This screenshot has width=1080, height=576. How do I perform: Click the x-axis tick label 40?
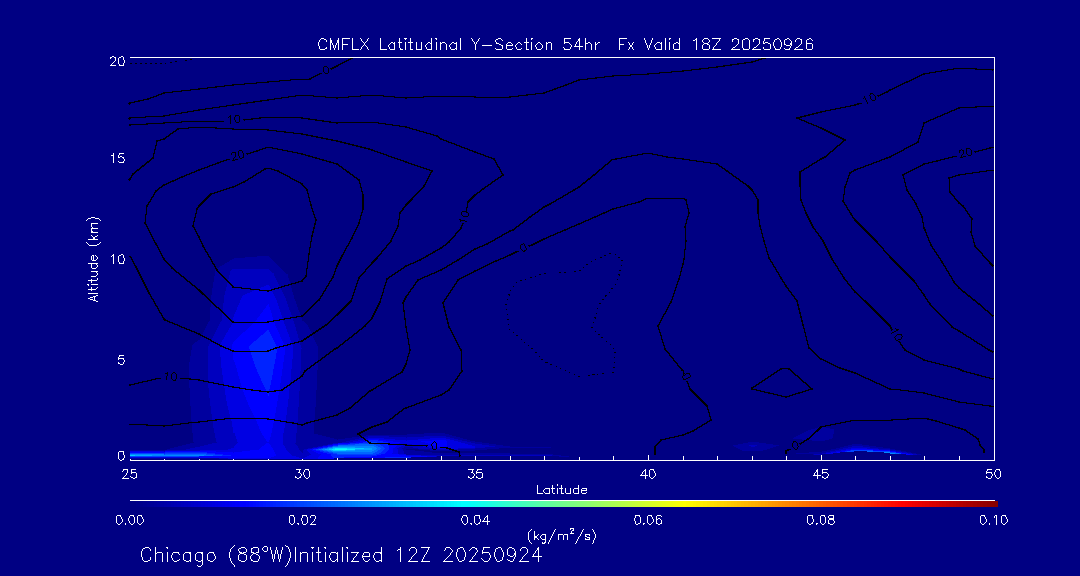(x=648, y=473)
